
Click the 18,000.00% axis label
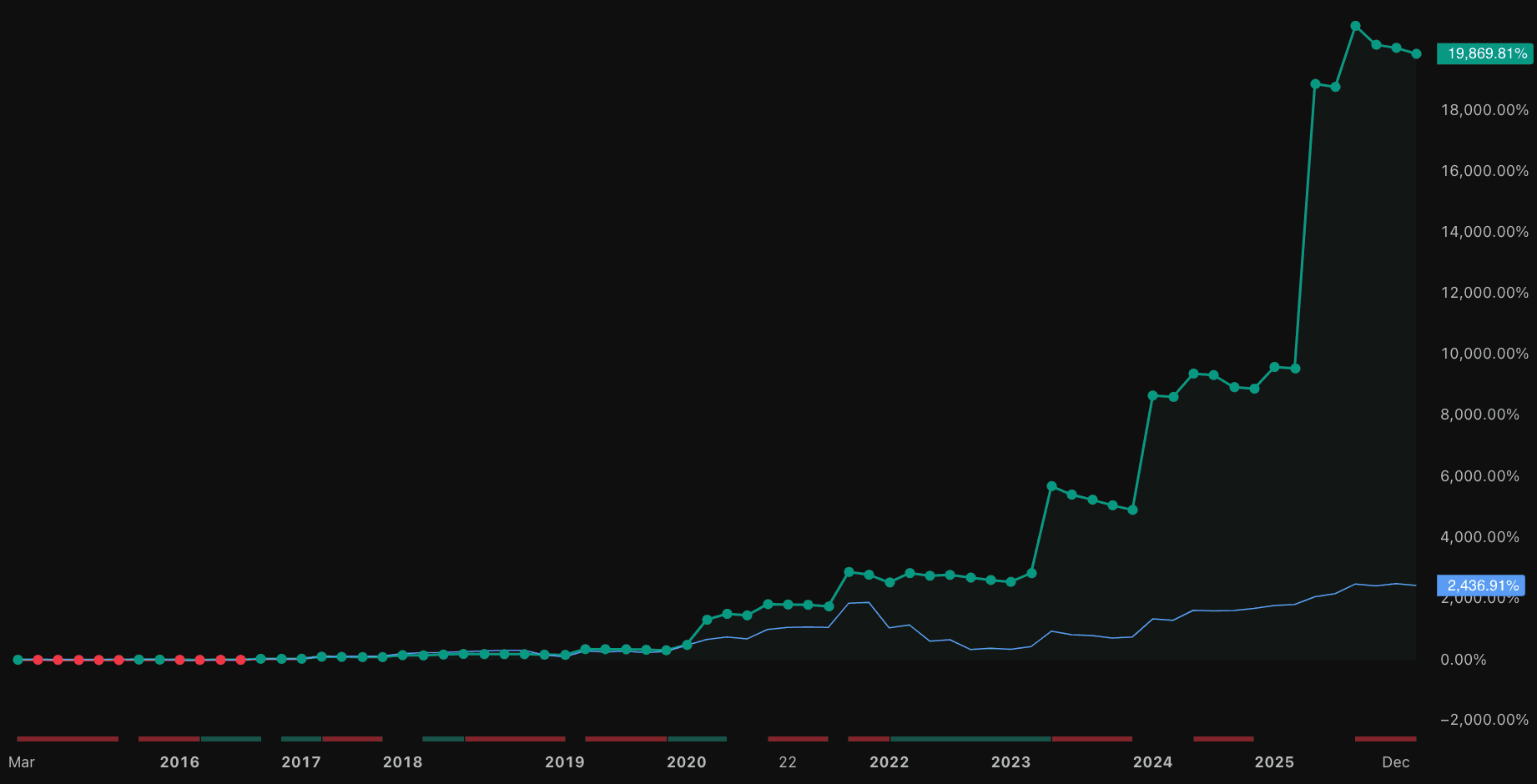1485,109
